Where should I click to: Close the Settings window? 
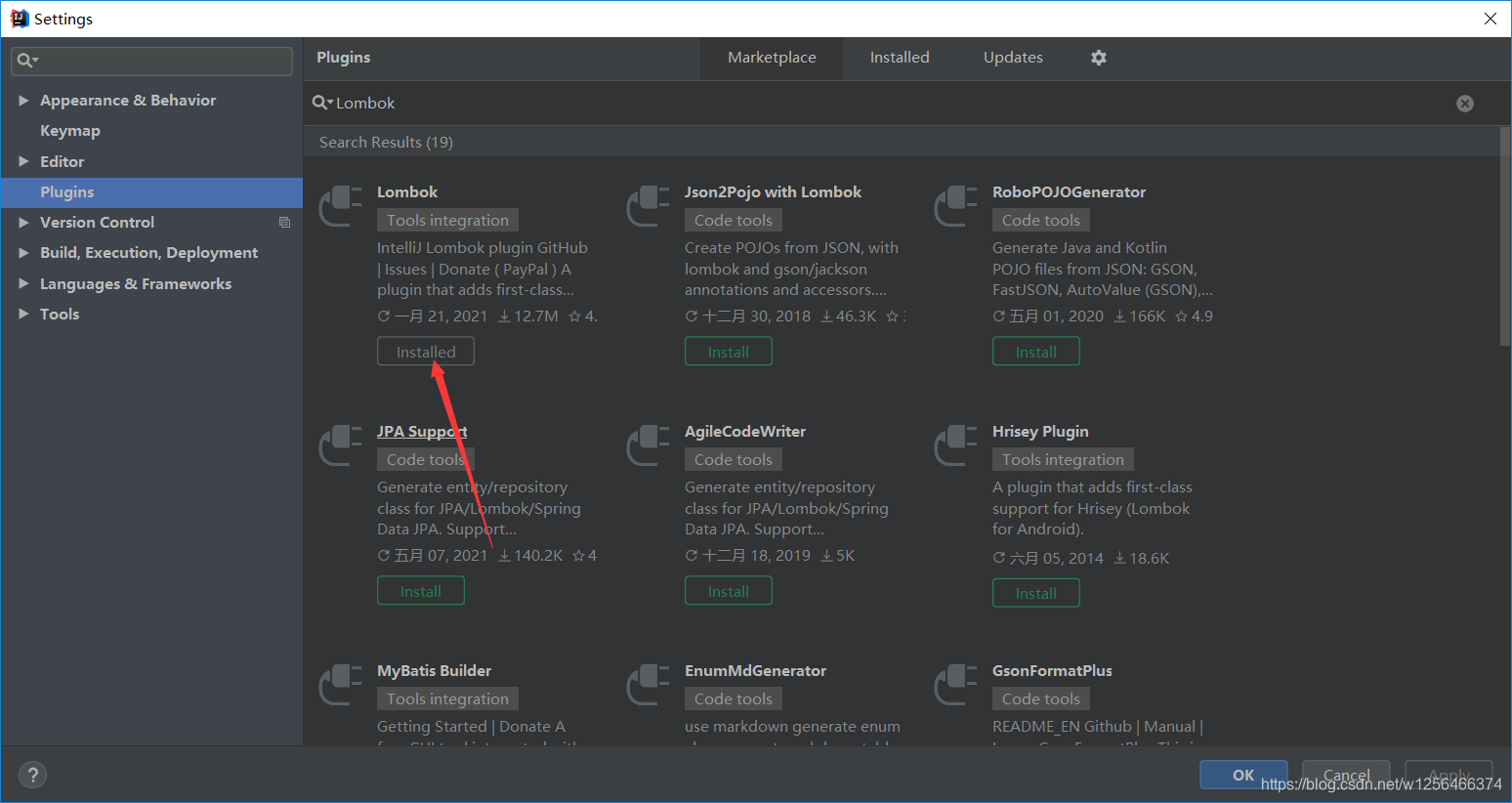(1490, 19)
